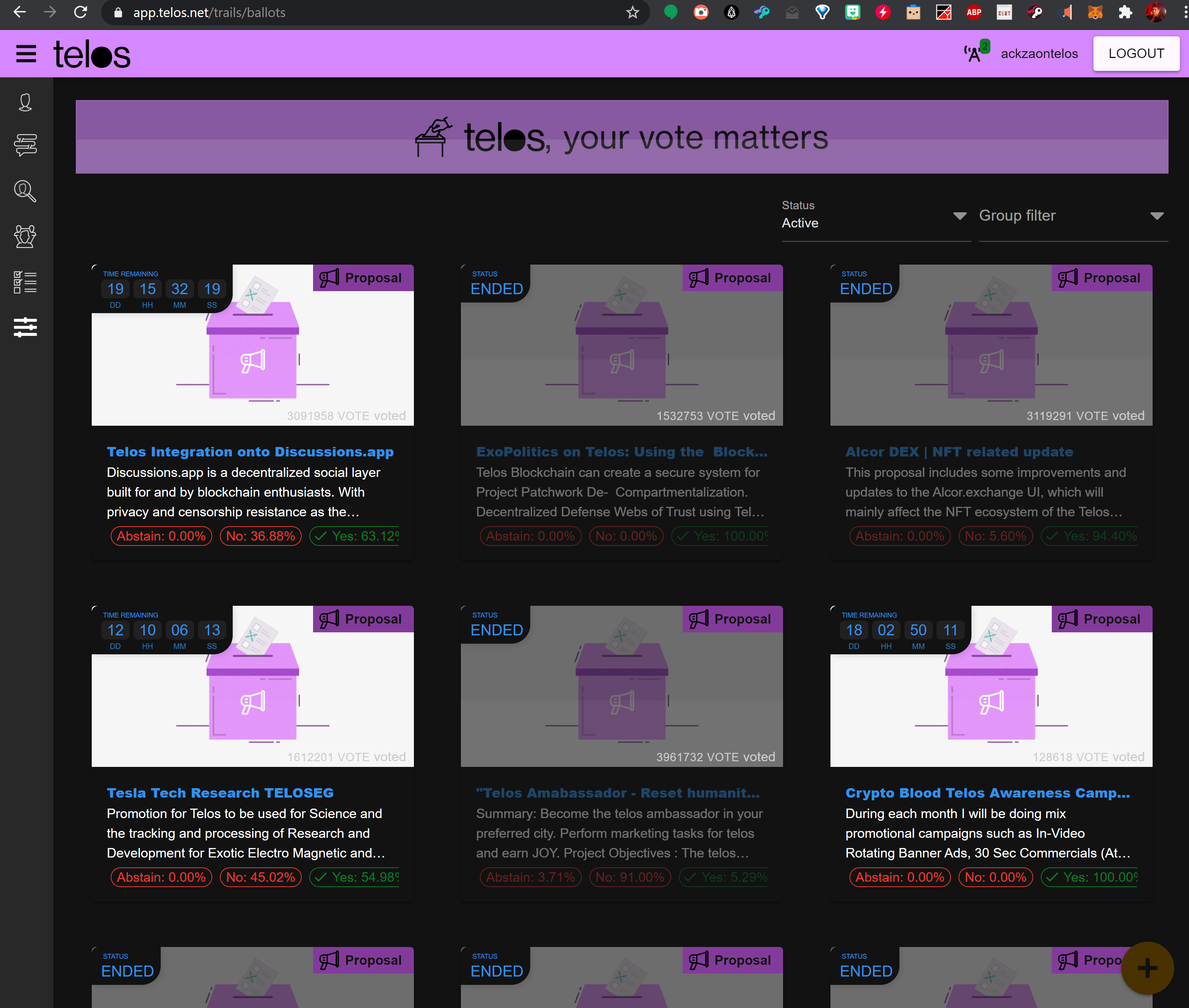The height and width of the screenshot is (1008, 1189).
Task: Open Telos Integration onto Discussions.app proposal
Action: coord(250,452)
